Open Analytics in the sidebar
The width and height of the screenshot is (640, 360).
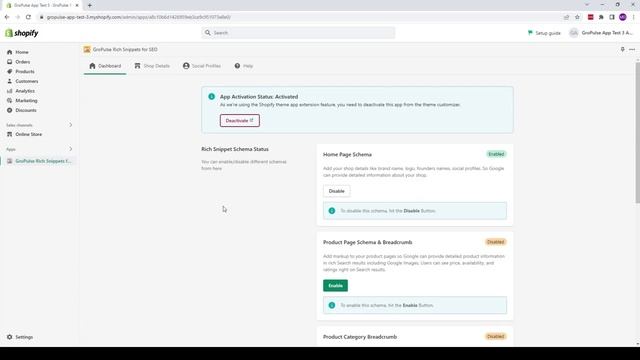[x=25, y=91]
